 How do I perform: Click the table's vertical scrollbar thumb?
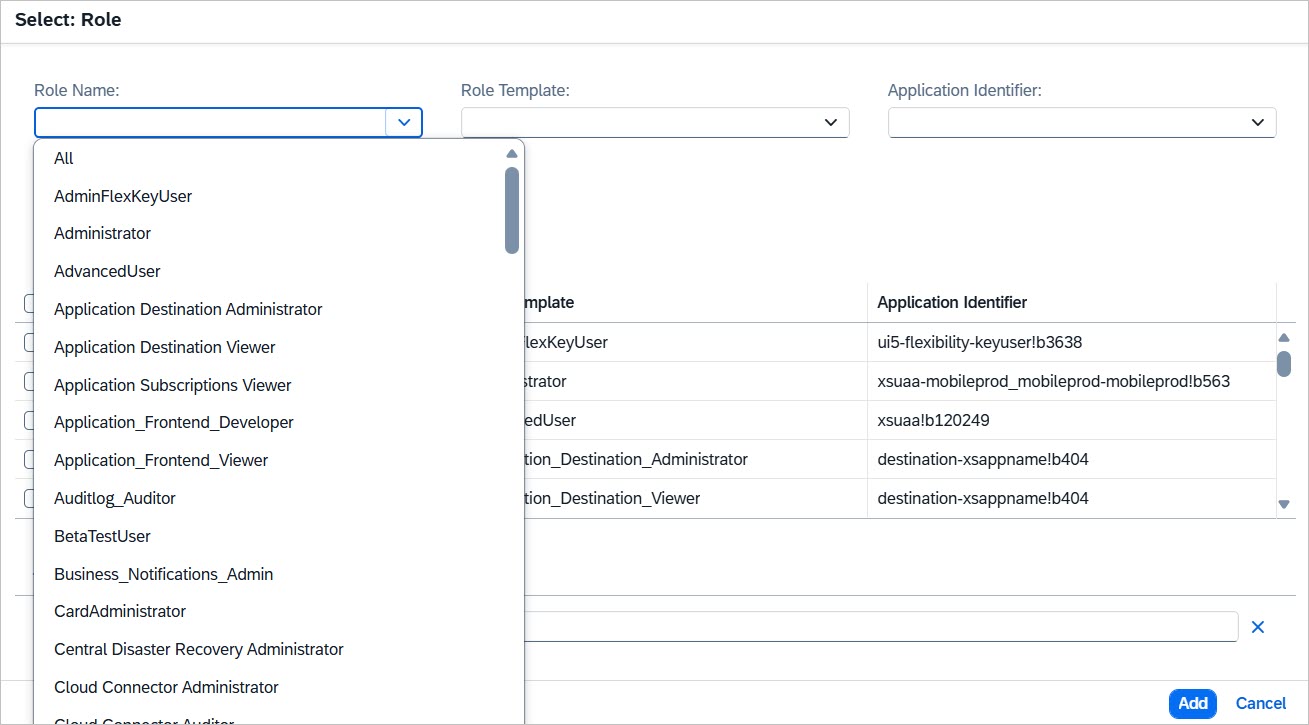[x=1284, y=363]
